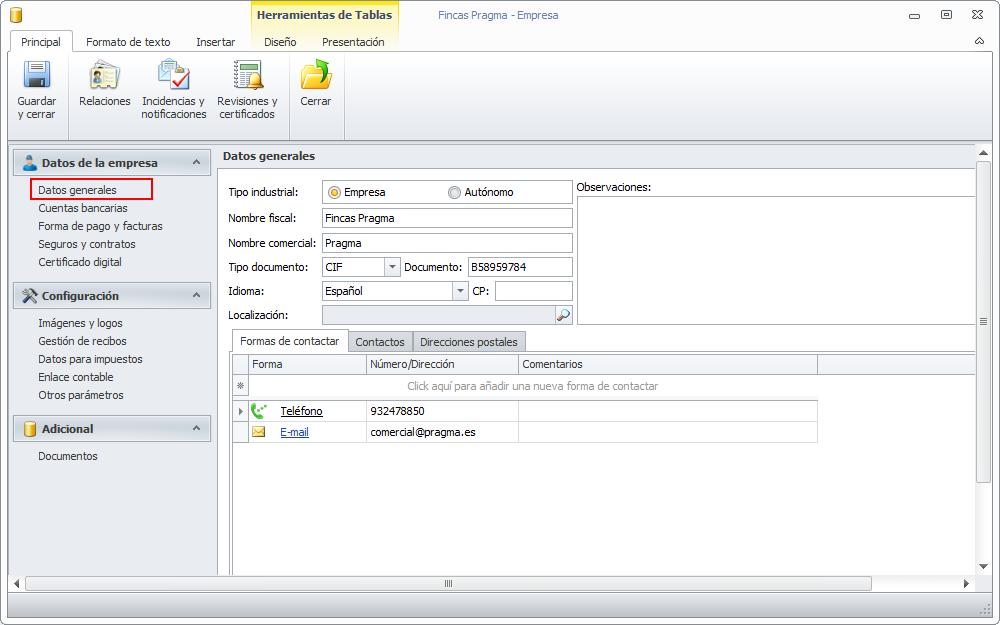Click the Teléfono link in contact list
Viewport: 1000px width, 625px height.
point(301,411)
